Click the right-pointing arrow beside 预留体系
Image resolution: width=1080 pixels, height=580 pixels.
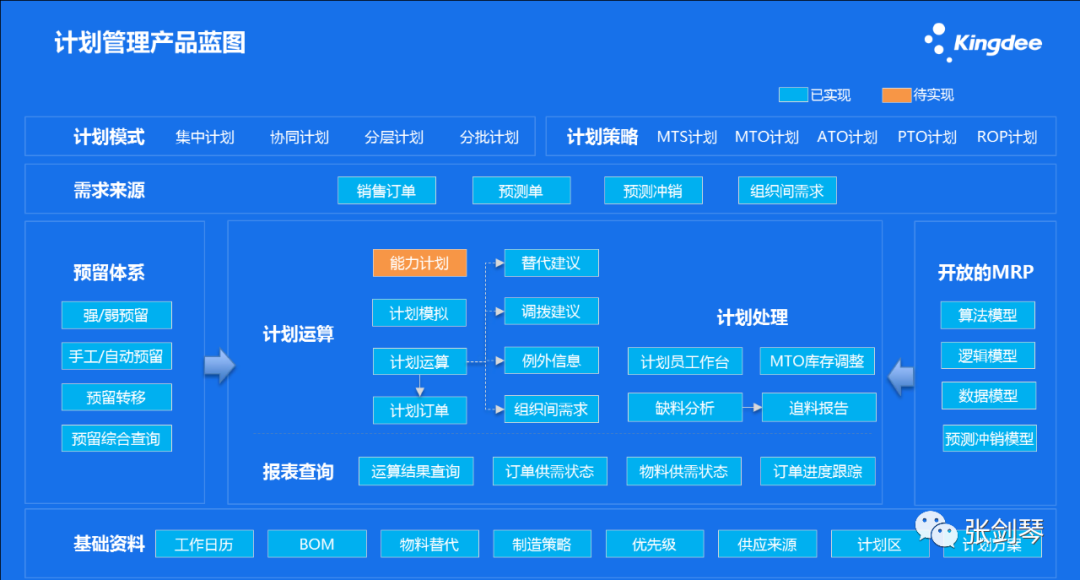219,366
